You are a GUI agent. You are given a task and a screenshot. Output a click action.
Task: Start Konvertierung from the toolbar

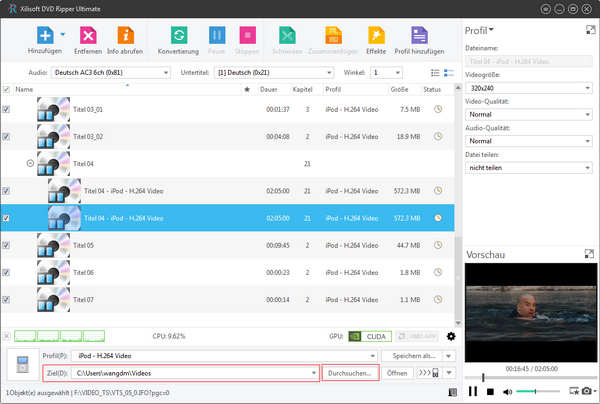[179, 35]
